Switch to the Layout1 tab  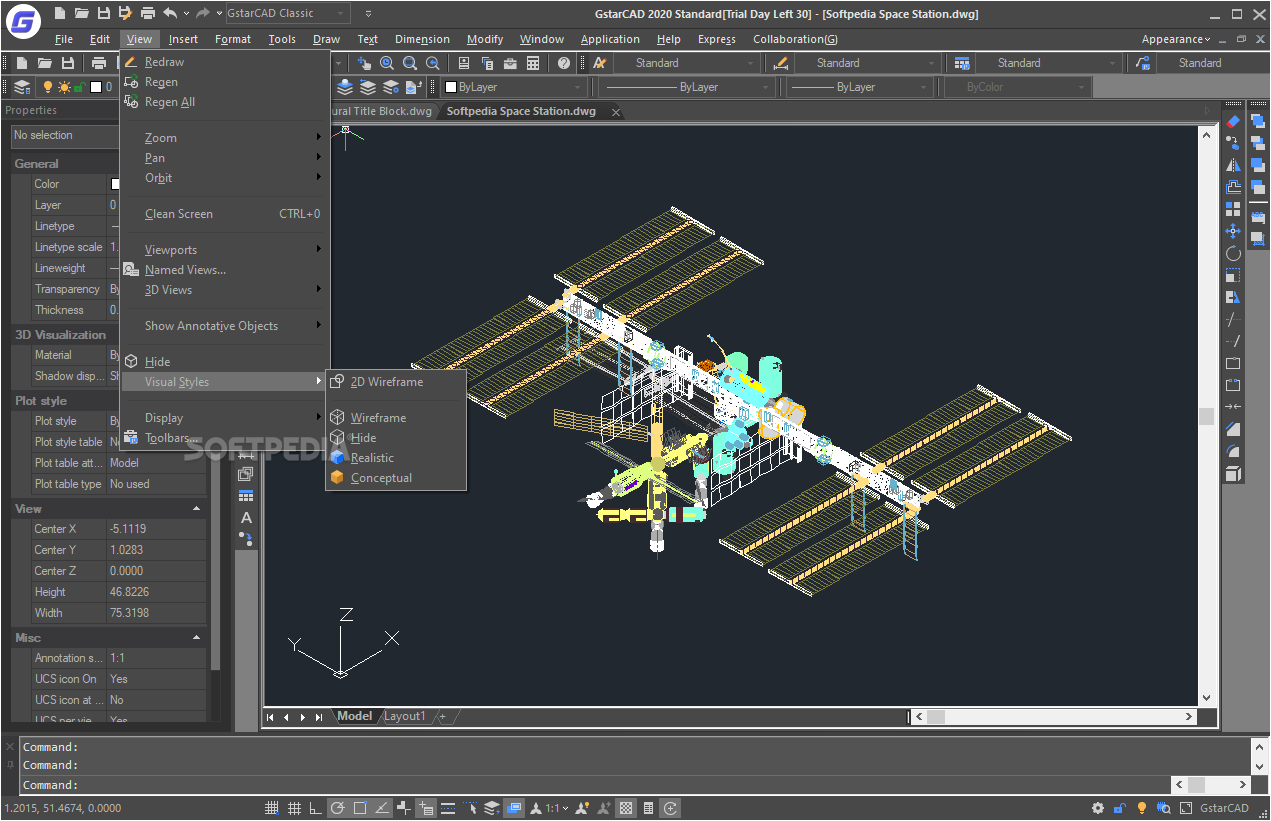coord(405,716)
